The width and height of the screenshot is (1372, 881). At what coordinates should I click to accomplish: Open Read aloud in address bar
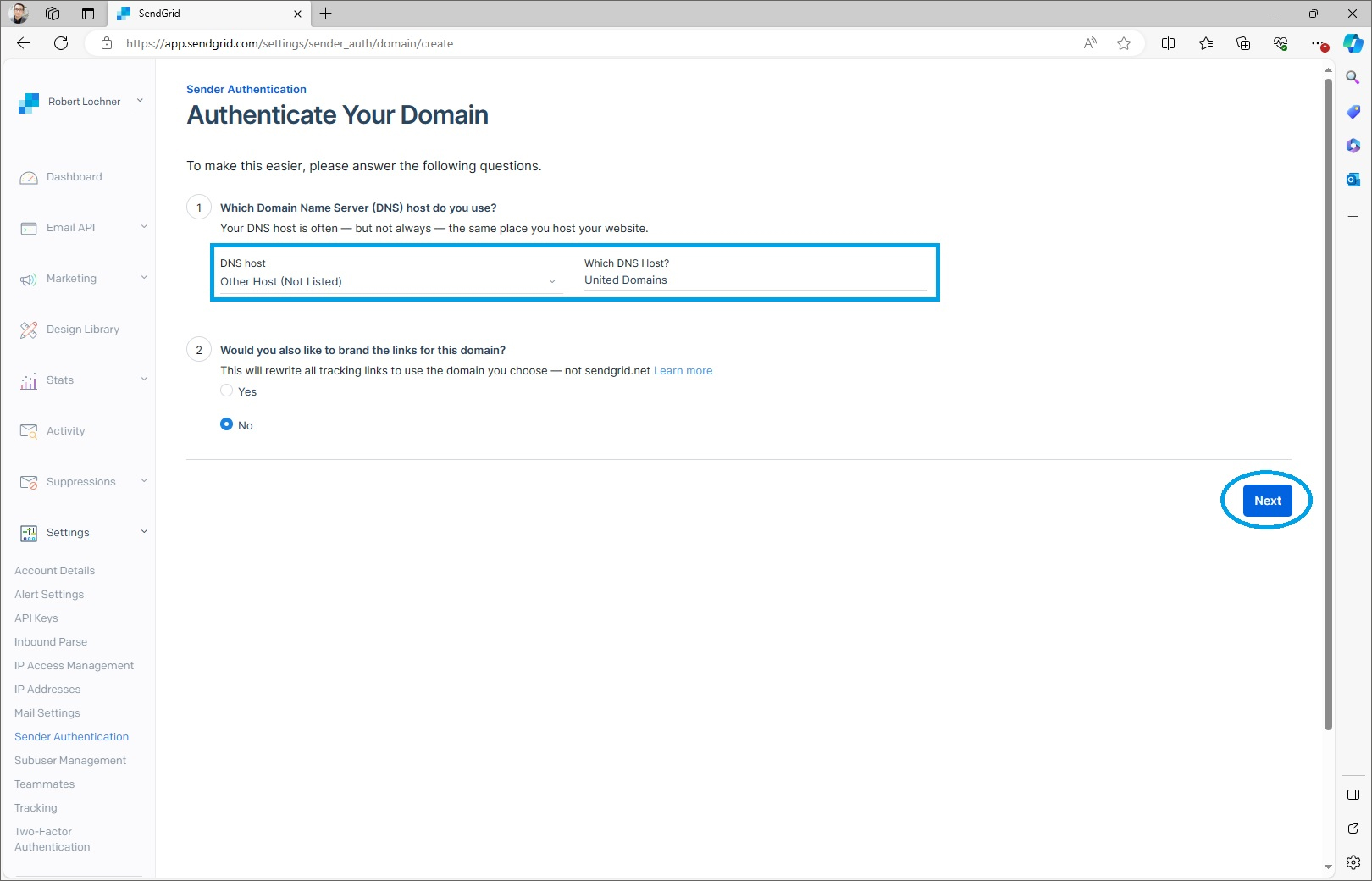(1090, 43)
